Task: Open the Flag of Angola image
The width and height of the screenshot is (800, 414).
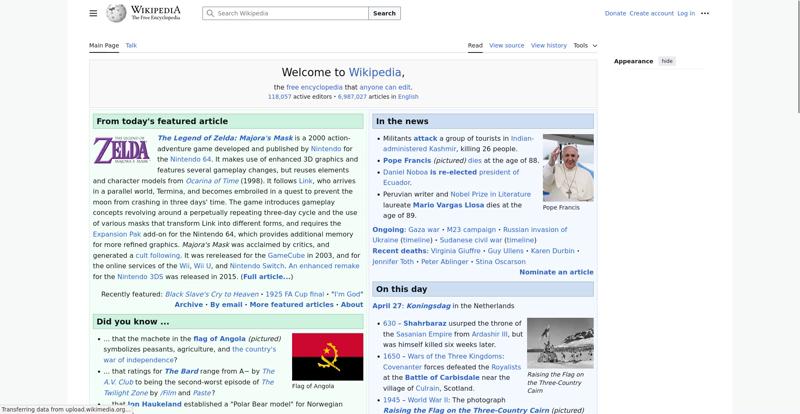Action: (327, 357)
